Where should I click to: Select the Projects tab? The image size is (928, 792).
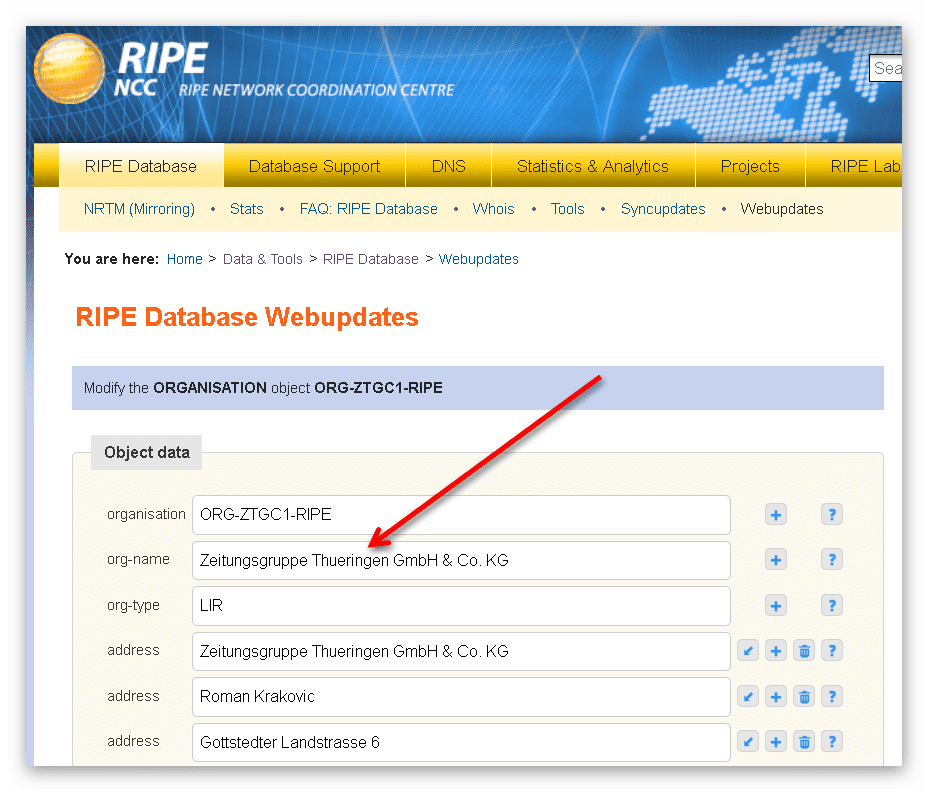click(750, 166)
